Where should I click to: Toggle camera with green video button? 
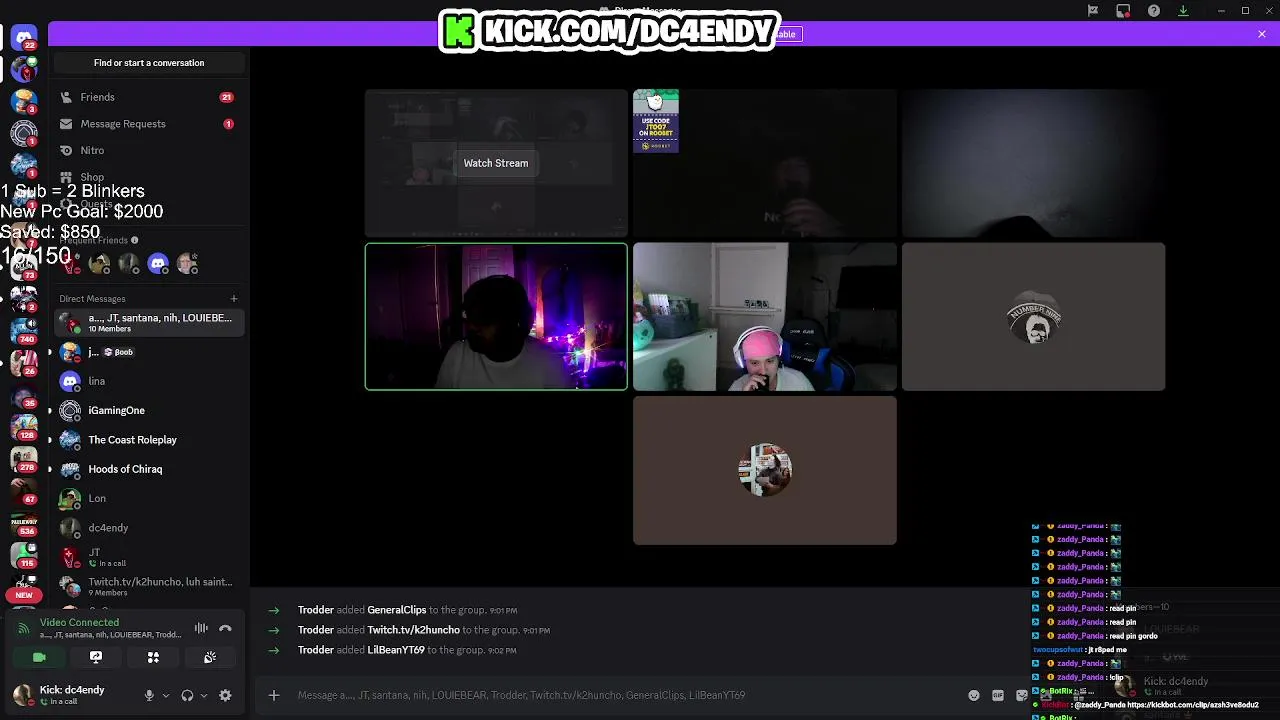39,657
